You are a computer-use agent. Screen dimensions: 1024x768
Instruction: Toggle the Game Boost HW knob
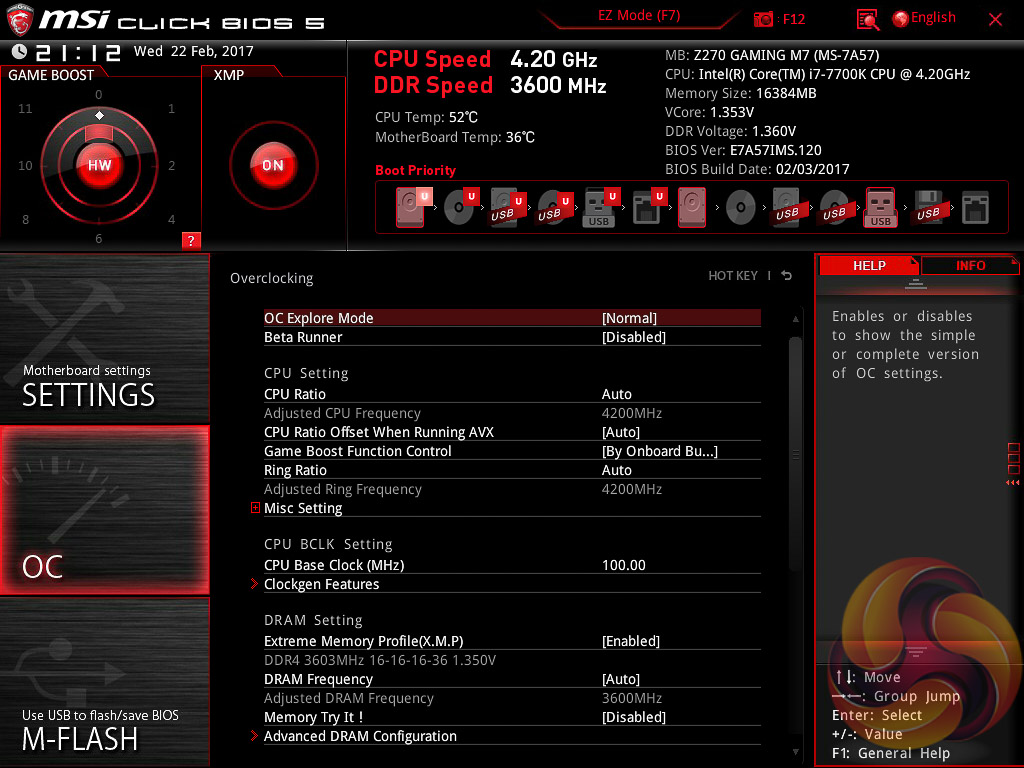tap(99, 165)
